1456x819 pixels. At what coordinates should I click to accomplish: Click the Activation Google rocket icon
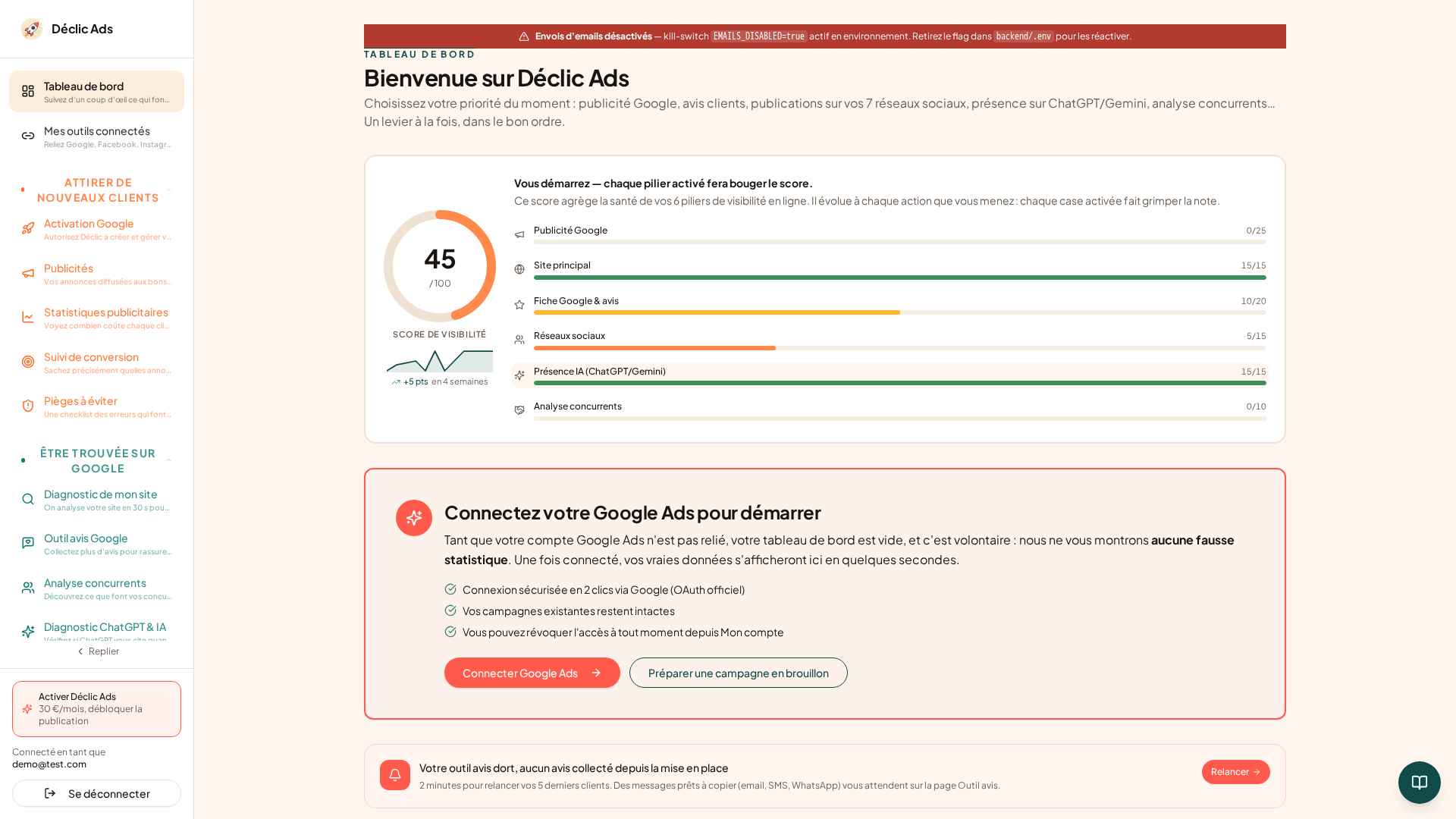tap(28, 228)
